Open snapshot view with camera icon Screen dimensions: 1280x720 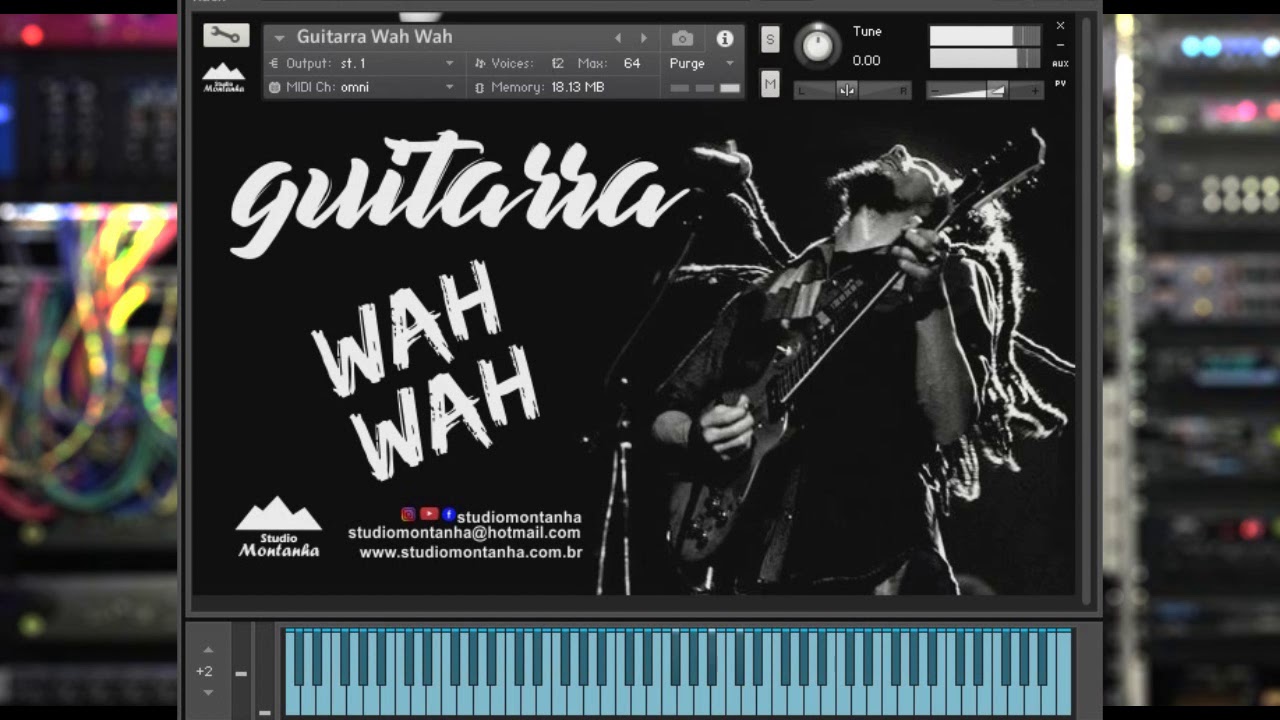pyautogui.click(x=682, y=38)
